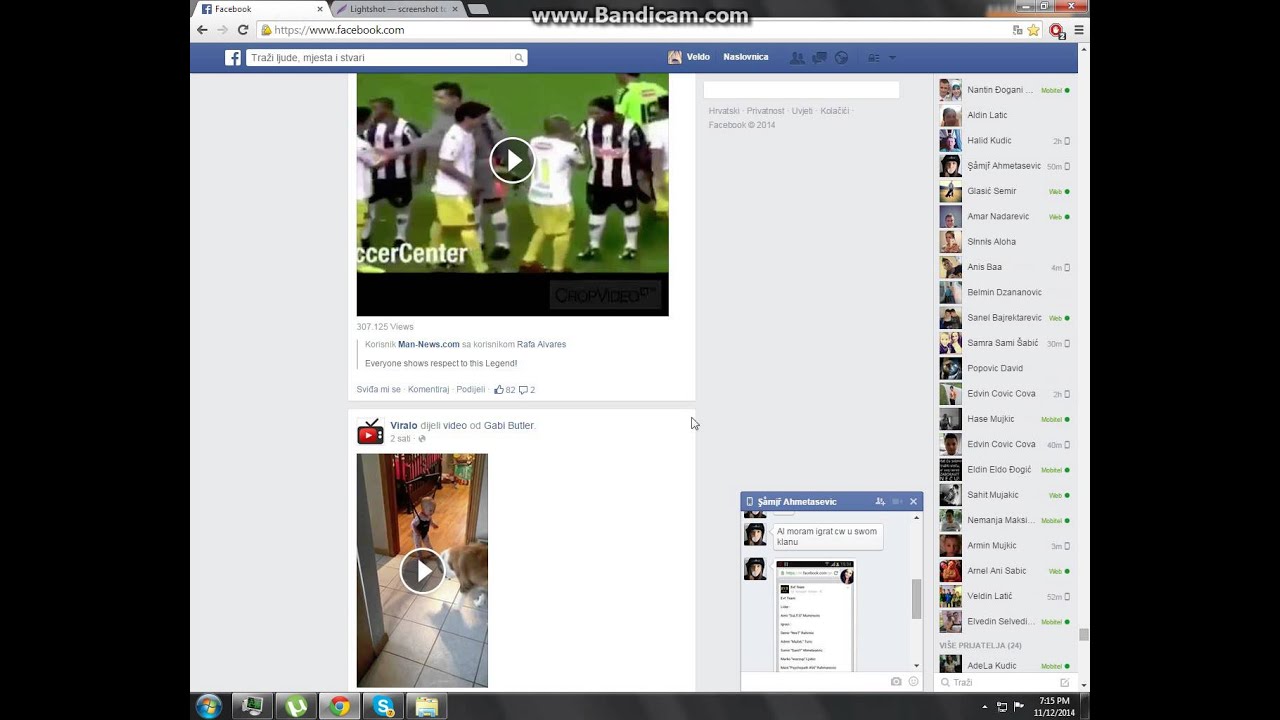The width and height of the screenshot is (1280, 720).
Task: Open chat with Aldin Latic
Action: 1006,115
